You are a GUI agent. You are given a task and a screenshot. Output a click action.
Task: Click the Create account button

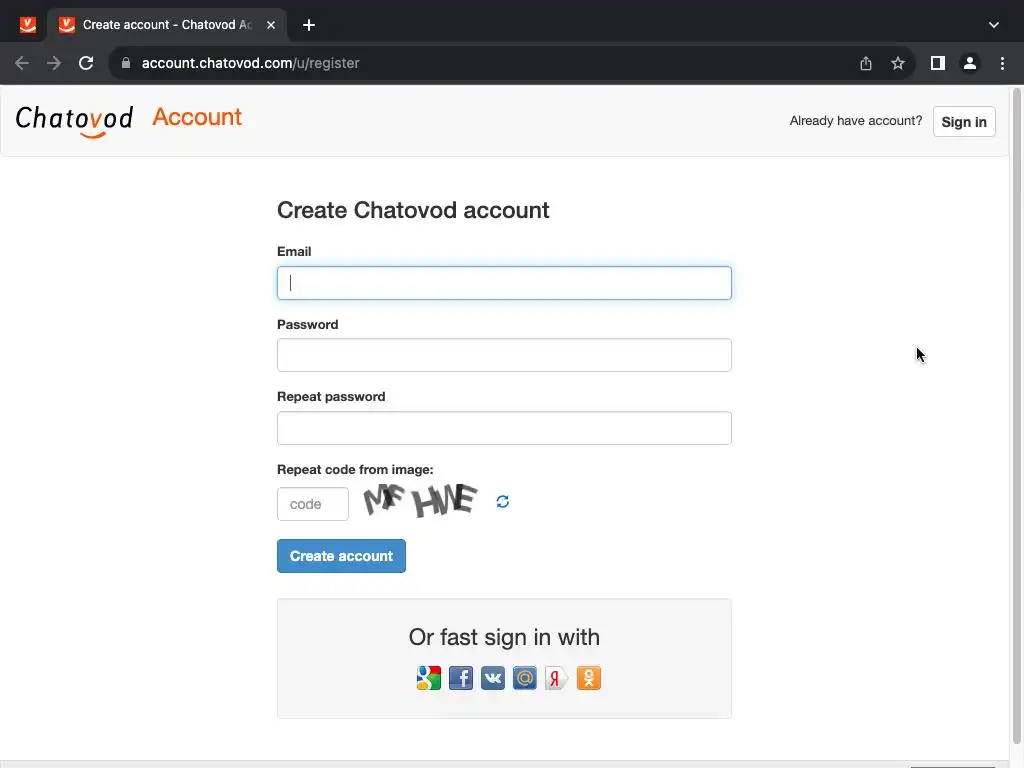(341, 556)
